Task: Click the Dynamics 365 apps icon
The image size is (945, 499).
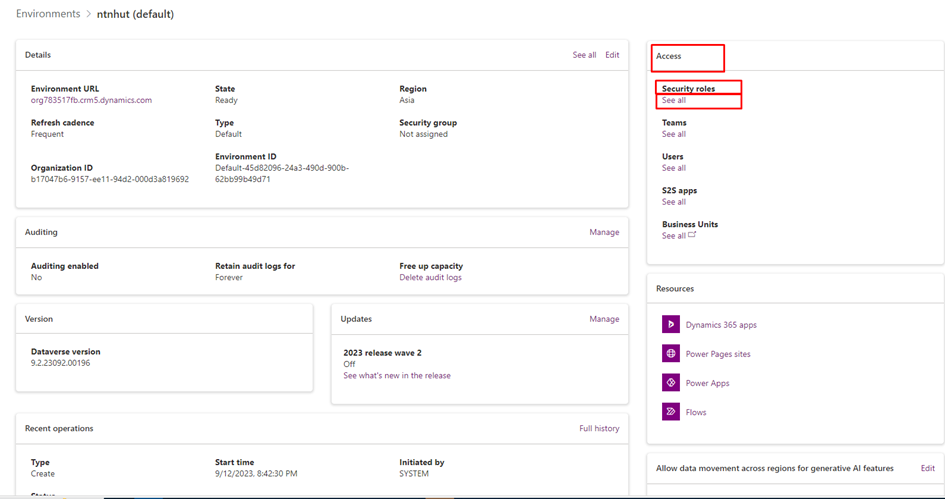Action: [x=670, y=325]
